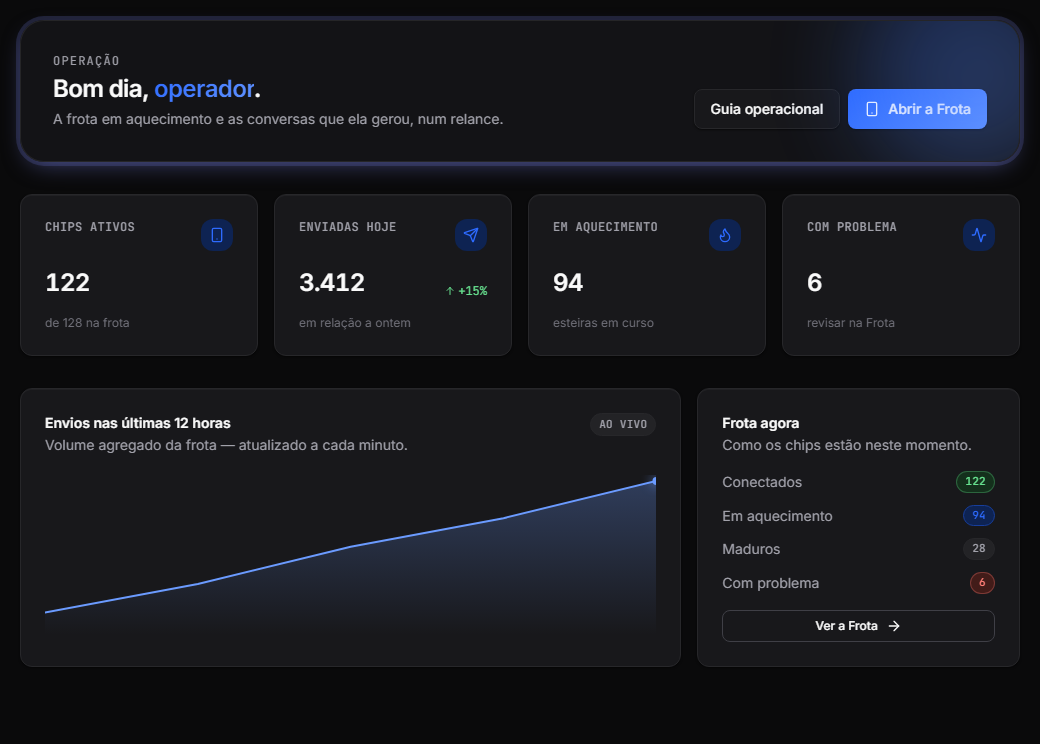The width and height of the screenshot is (1040, 744).
Task: Click the 'ENVIADAS HOJE' card label
Action: (348, 227)
